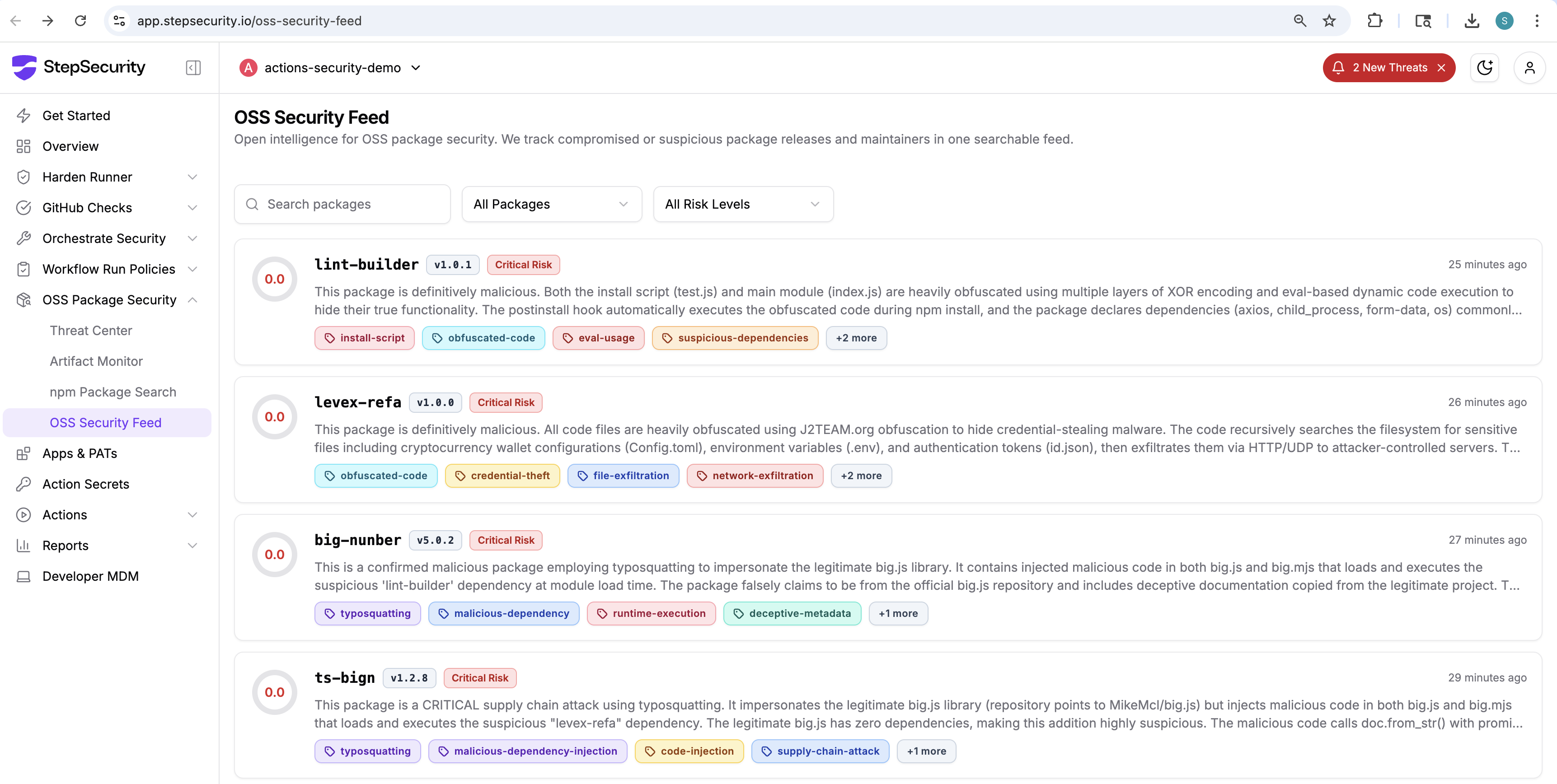The width and height of the screenshot is (1557, 784).
Task: Collapse OSS Package Security section
Action: [192, 300]
